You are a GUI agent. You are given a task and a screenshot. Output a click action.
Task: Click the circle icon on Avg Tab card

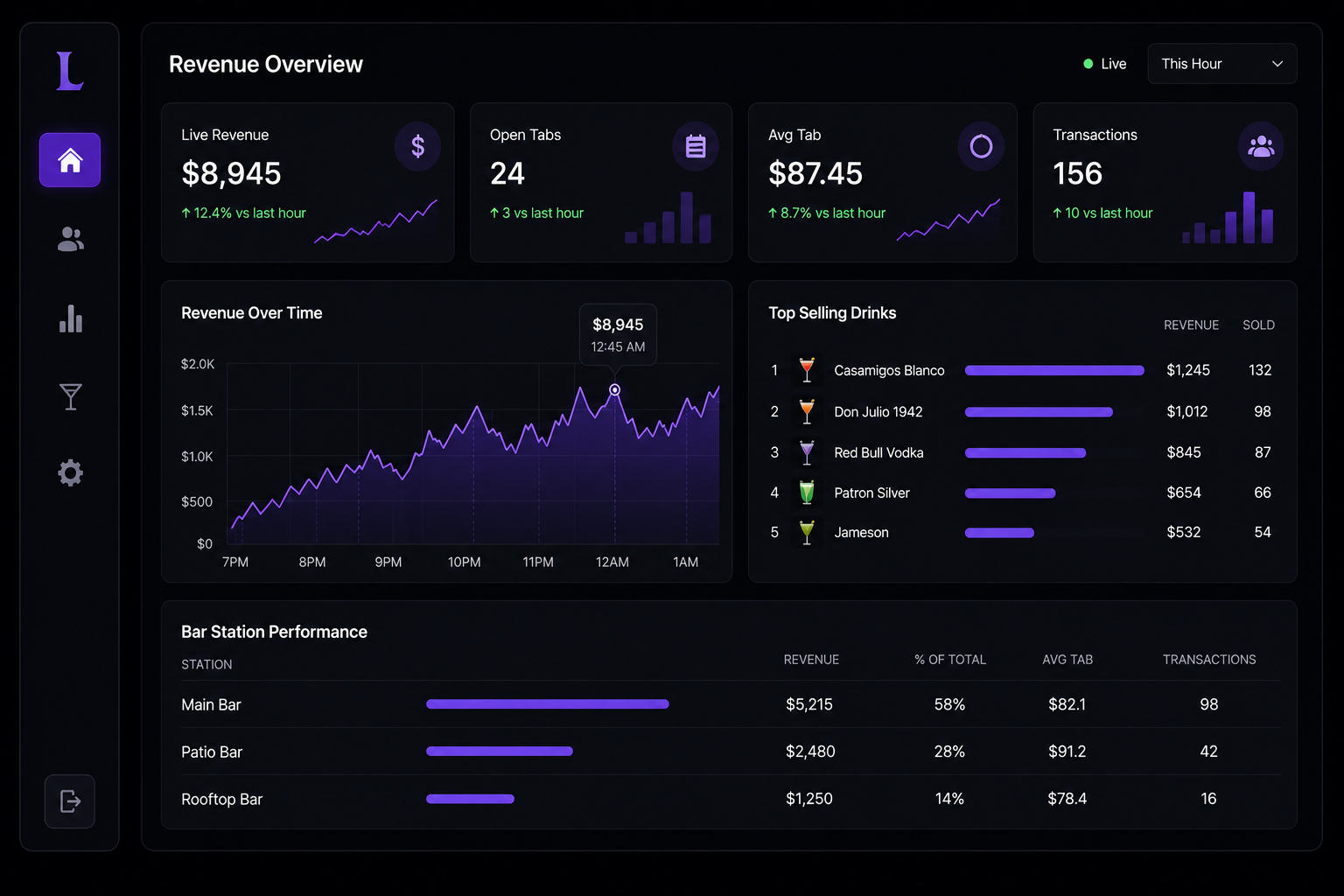981,146
